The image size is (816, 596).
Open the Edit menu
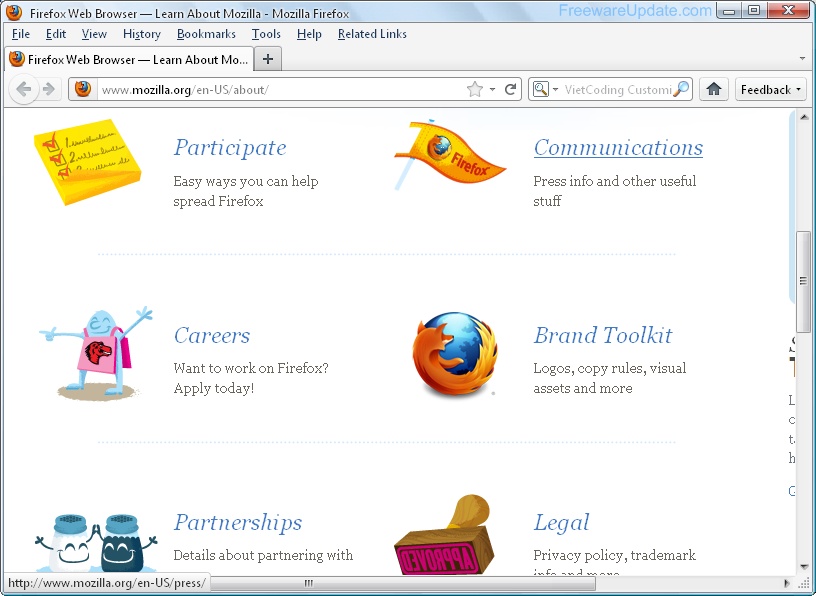(56, 34)
